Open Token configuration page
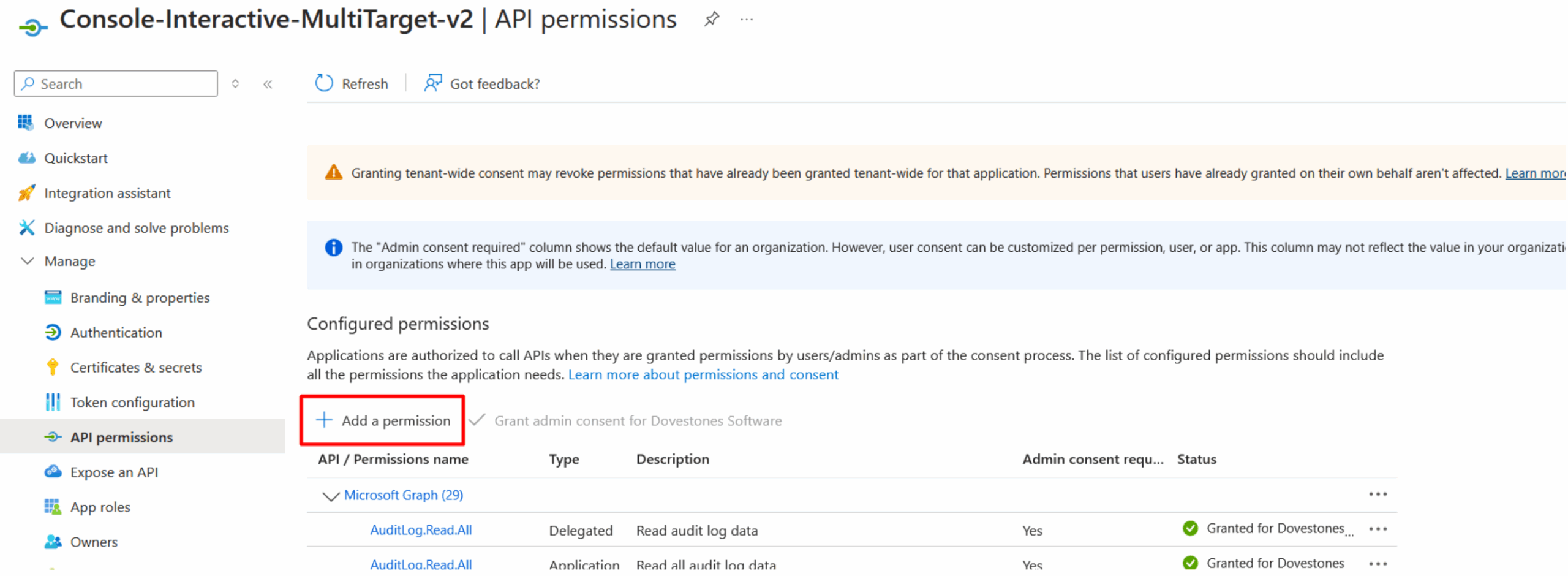The height and width of the screenshot is (576, 1568). pos(132,403)
